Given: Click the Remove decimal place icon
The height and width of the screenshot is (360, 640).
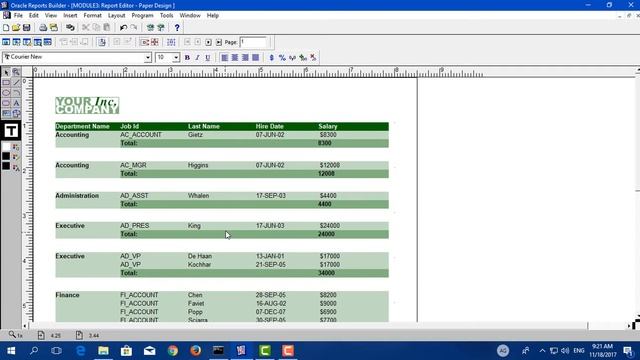Looking at the screenshot, I should click(x=313, y=58).
